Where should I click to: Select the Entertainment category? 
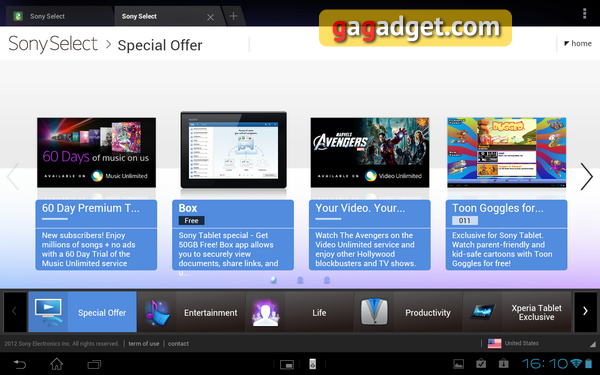point(191,312)
